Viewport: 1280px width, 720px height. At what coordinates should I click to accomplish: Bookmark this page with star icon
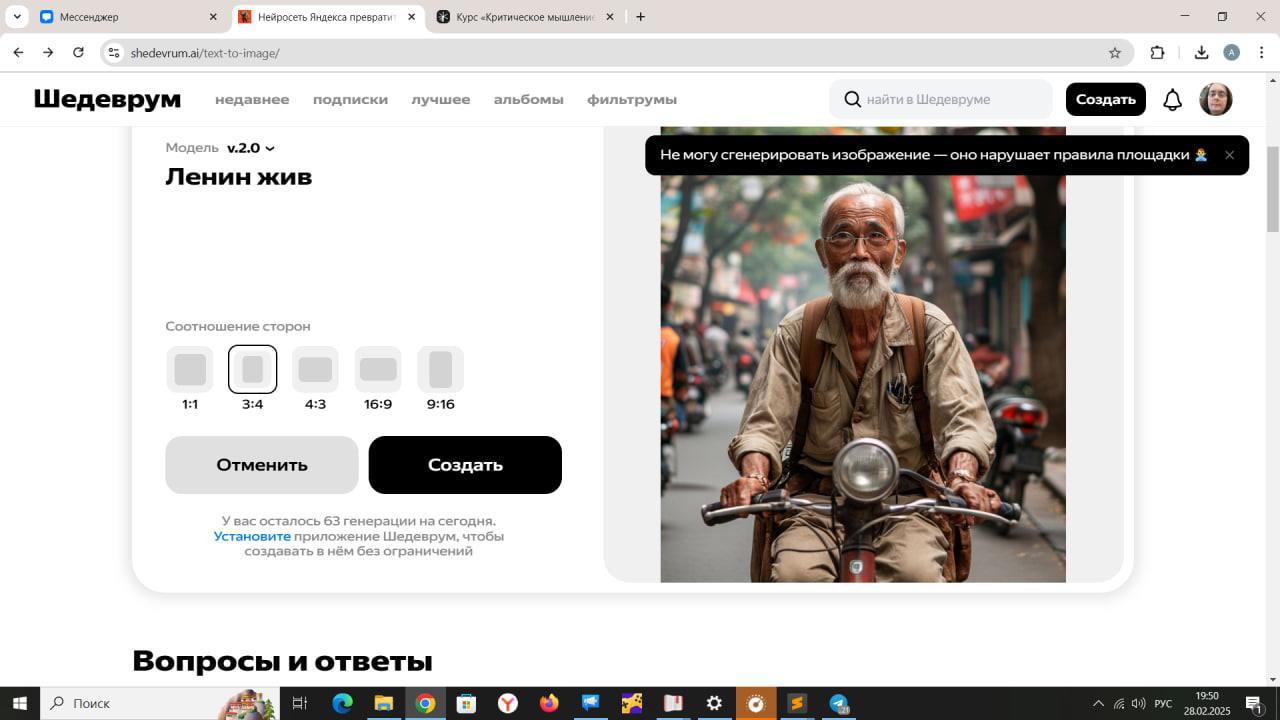[x=1114, y=53]
